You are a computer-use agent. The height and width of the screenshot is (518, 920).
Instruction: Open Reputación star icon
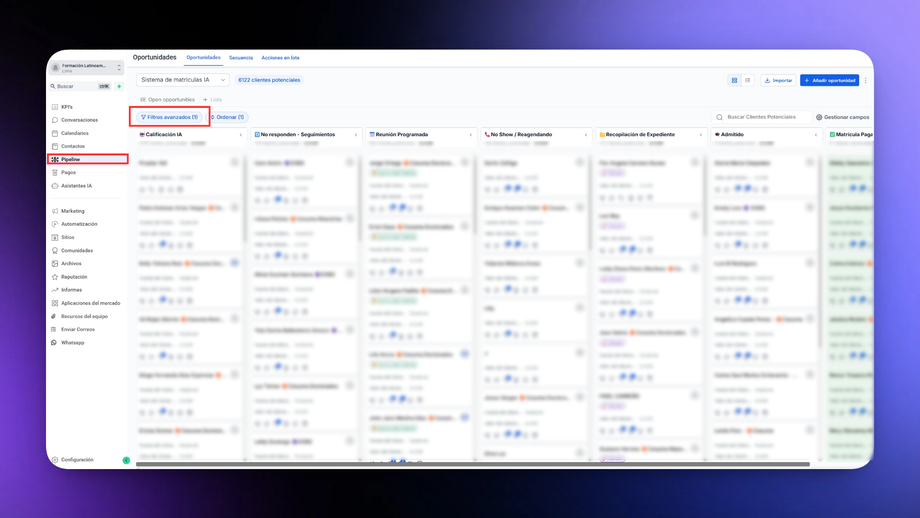coord(55,277)
